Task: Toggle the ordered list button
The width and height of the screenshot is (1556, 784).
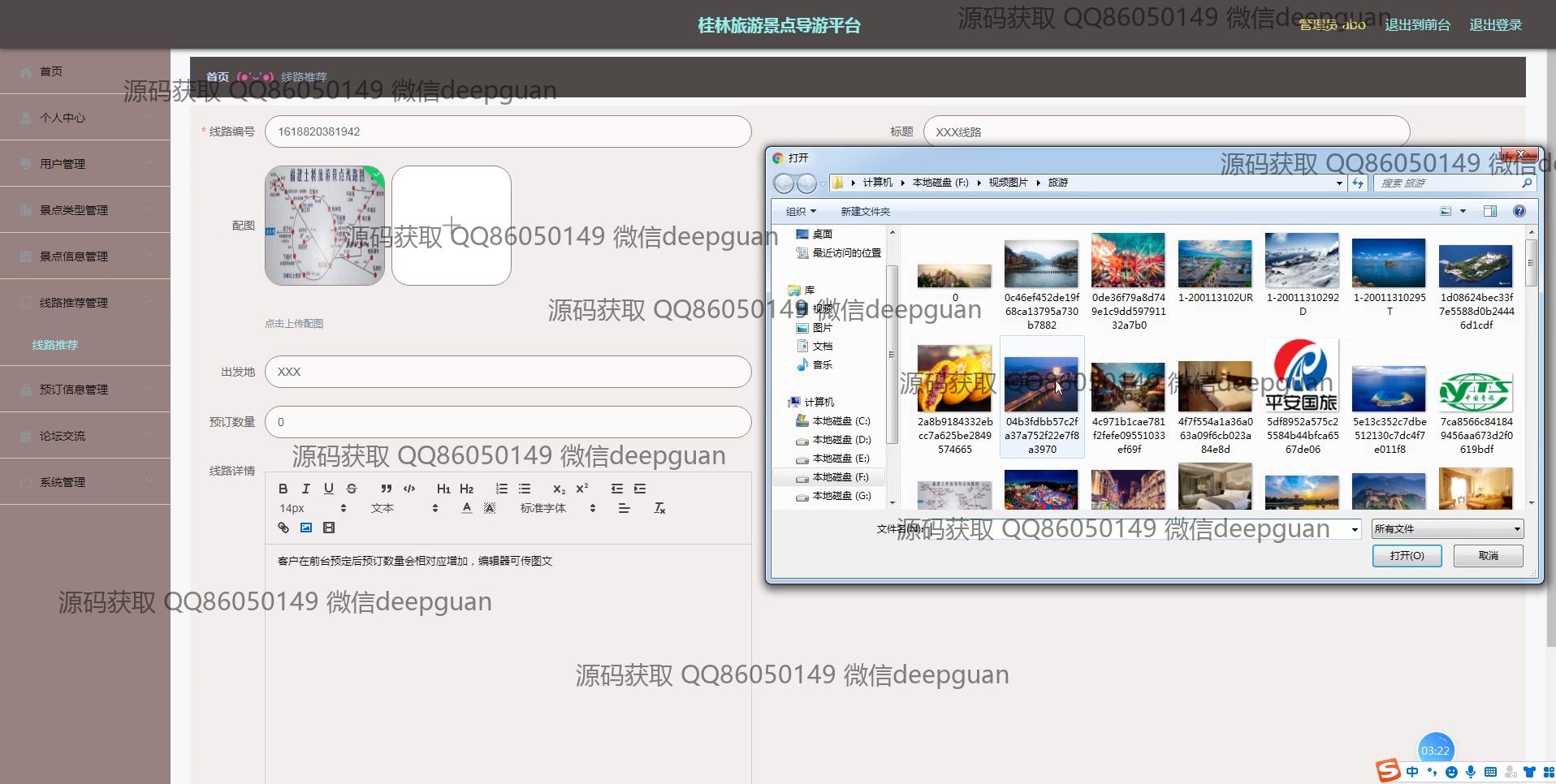Action: coord(502,489)
